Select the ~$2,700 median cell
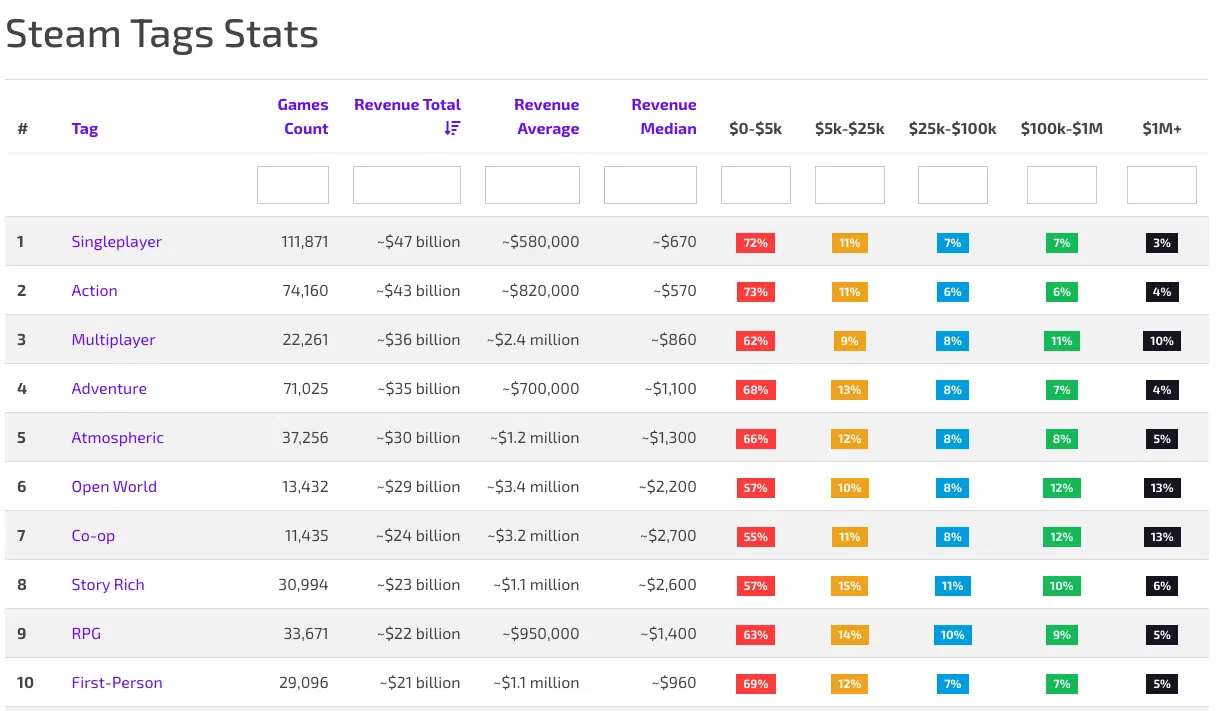The width and height of the screenshot is (1216, 711). (667, 536)
